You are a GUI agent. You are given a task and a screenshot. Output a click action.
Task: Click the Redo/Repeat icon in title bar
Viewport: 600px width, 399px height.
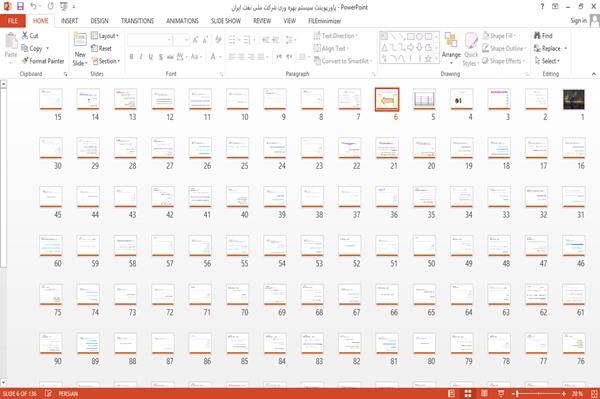(51, 7)
